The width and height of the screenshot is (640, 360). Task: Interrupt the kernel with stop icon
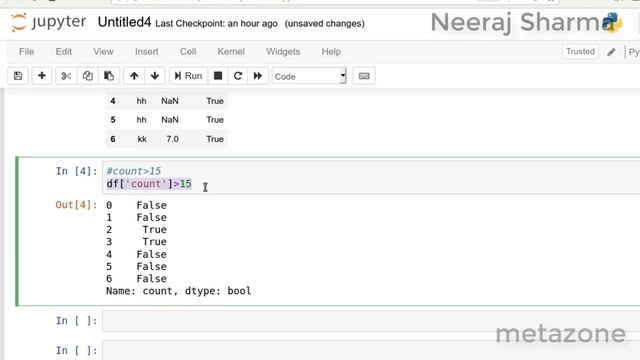coord(218,76)
